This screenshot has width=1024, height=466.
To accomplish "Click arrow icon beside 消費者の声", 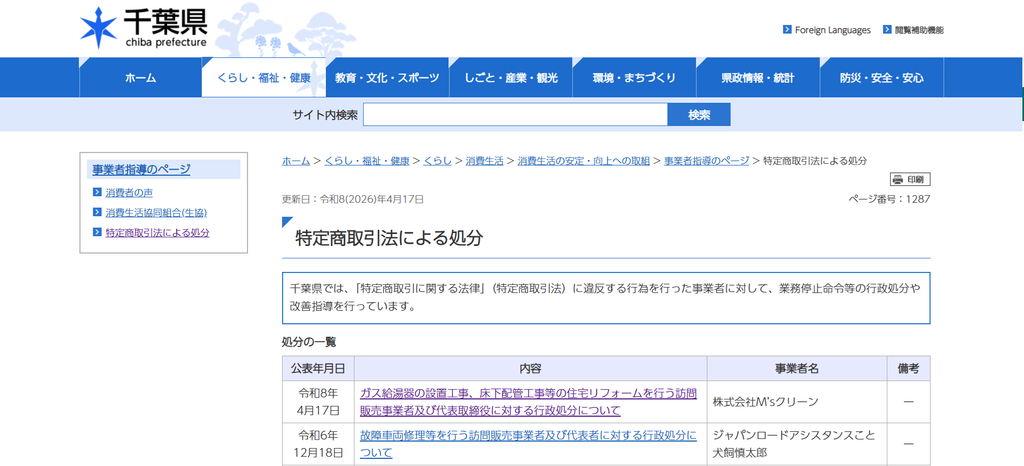I will (x=97, y=193).
